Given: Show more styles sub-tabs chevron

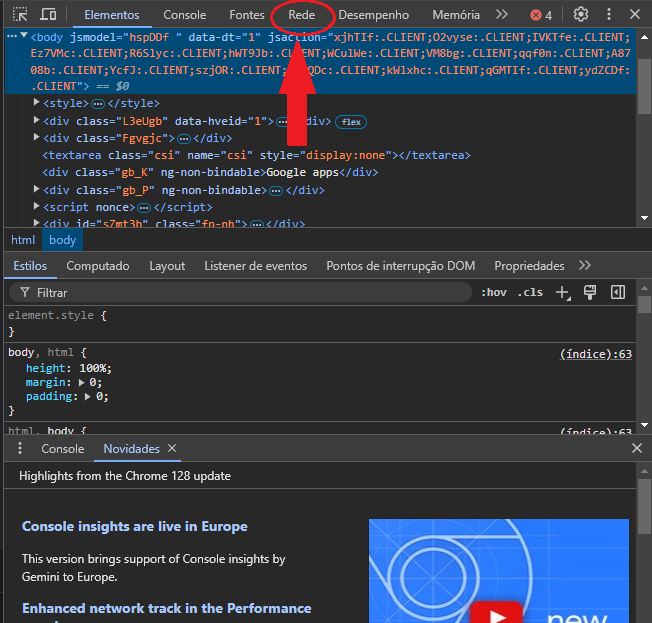Looking at the screenshot, I should (585, 265).
